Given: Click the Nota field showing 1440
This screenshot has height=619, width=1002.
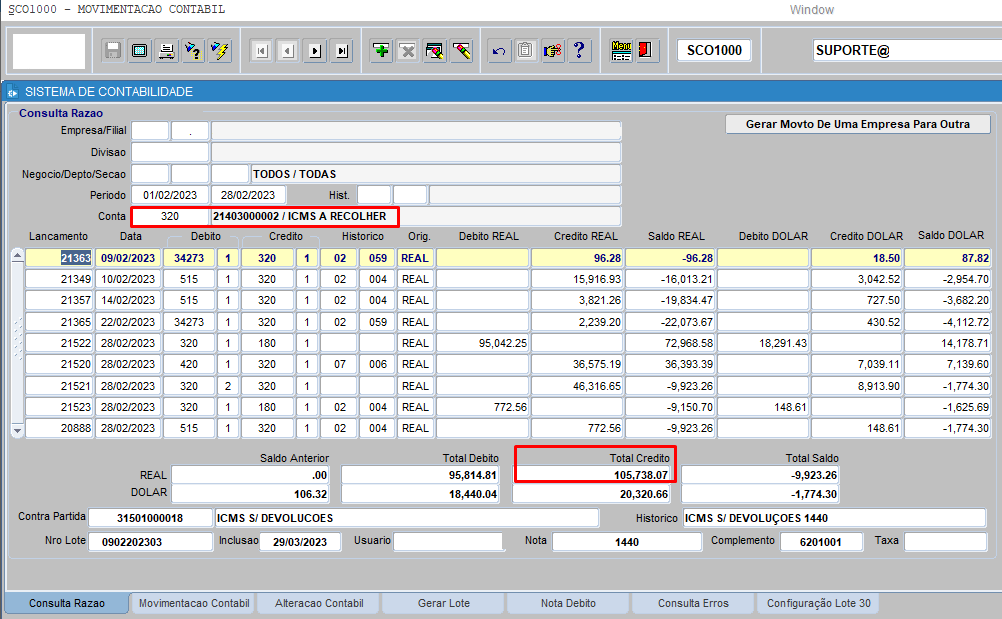Looking at the screenshot, I should (627, 542).
